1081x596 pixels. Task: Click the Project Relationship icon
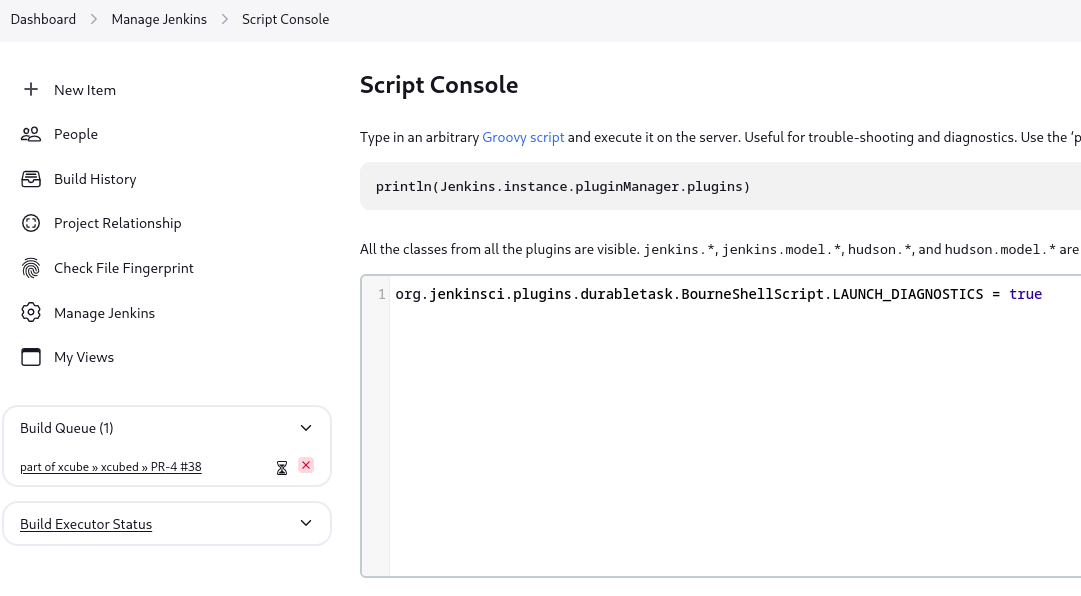(x=30, y=223)
